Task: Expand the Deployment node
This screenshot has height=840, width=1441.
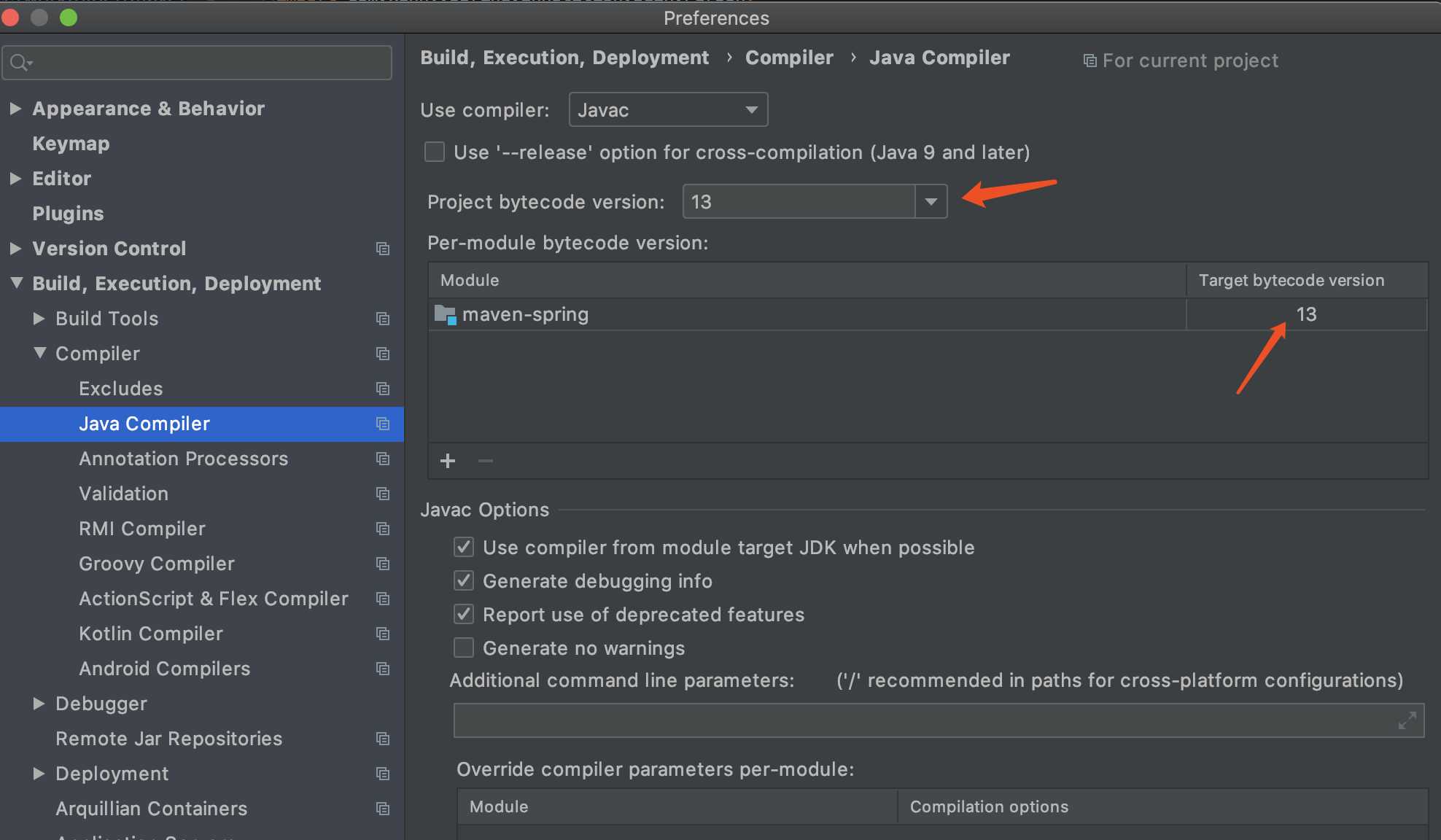Action: (39, 774)
